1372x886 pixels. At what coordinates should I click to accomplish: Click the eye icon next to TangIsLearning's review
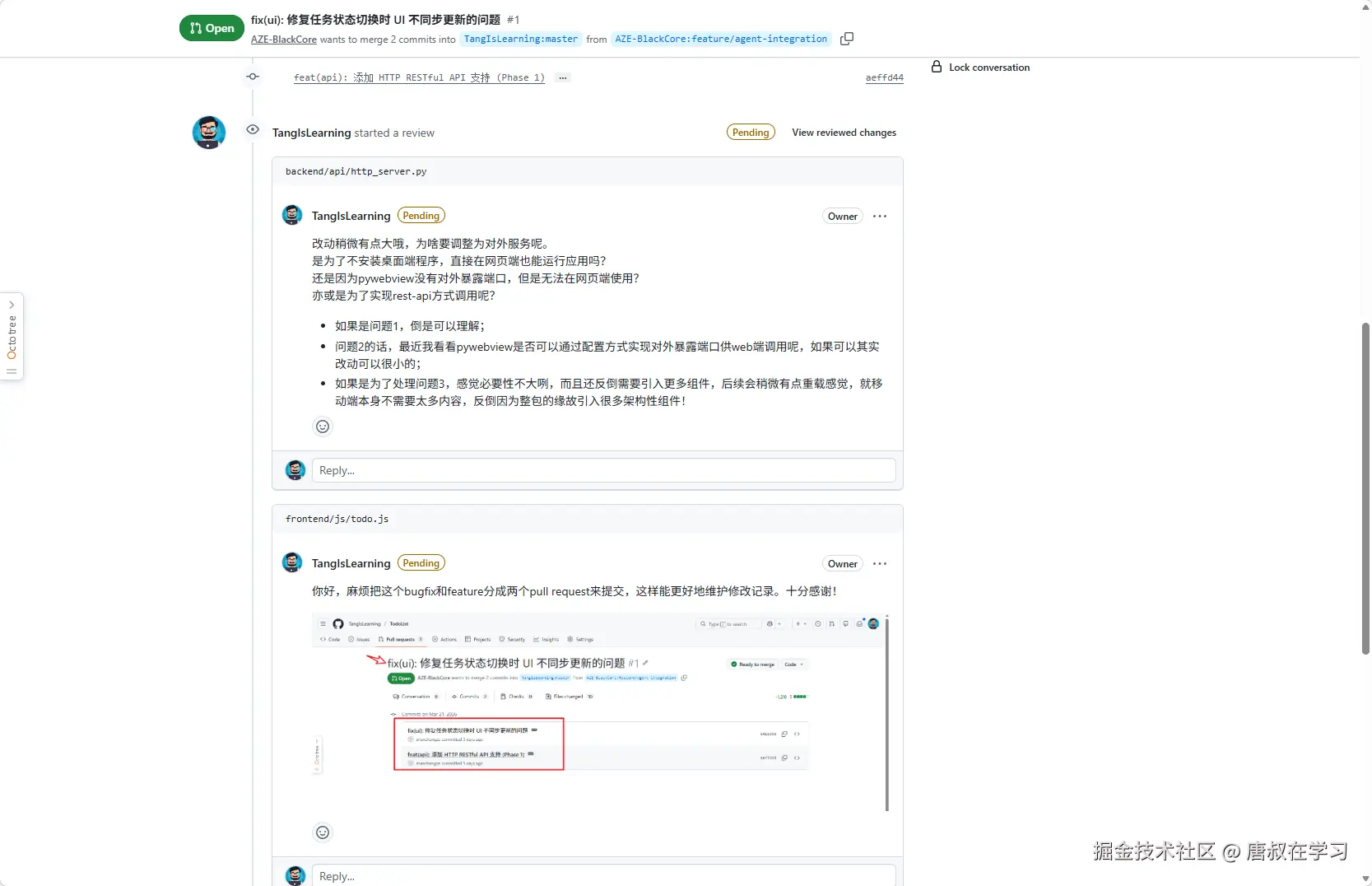pyautogui.click(x=253, y=129)
